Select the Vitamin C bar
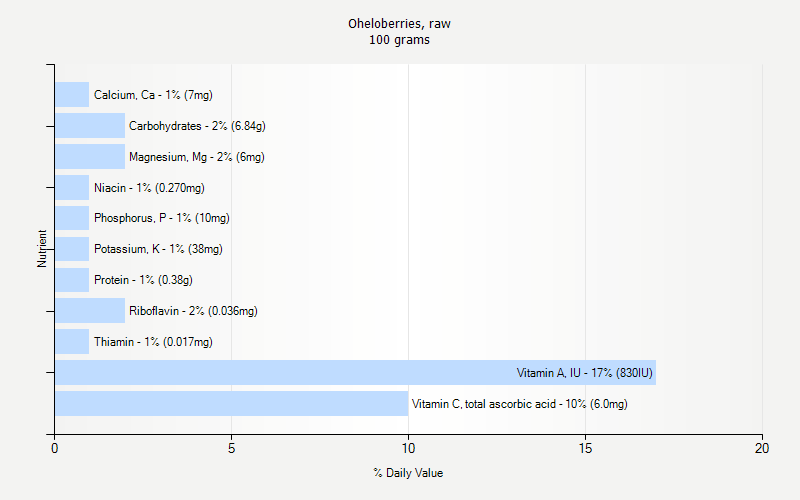Viewport: 800px width, 500px height. [x=232, y=404]
